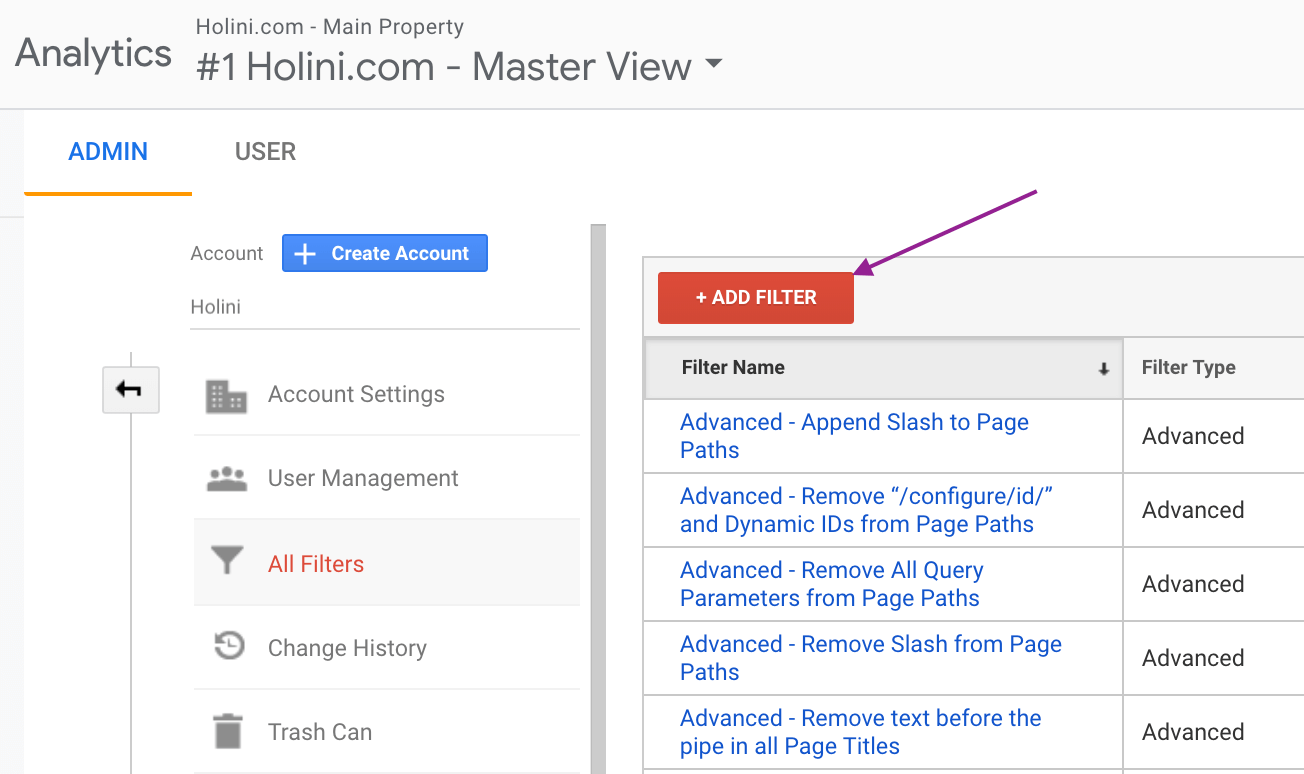This screenshot has width=1304, height=774.
Task: Open Remove Slash from Page Paths filter
Action: pyautogui.click(x=871, y=658)
